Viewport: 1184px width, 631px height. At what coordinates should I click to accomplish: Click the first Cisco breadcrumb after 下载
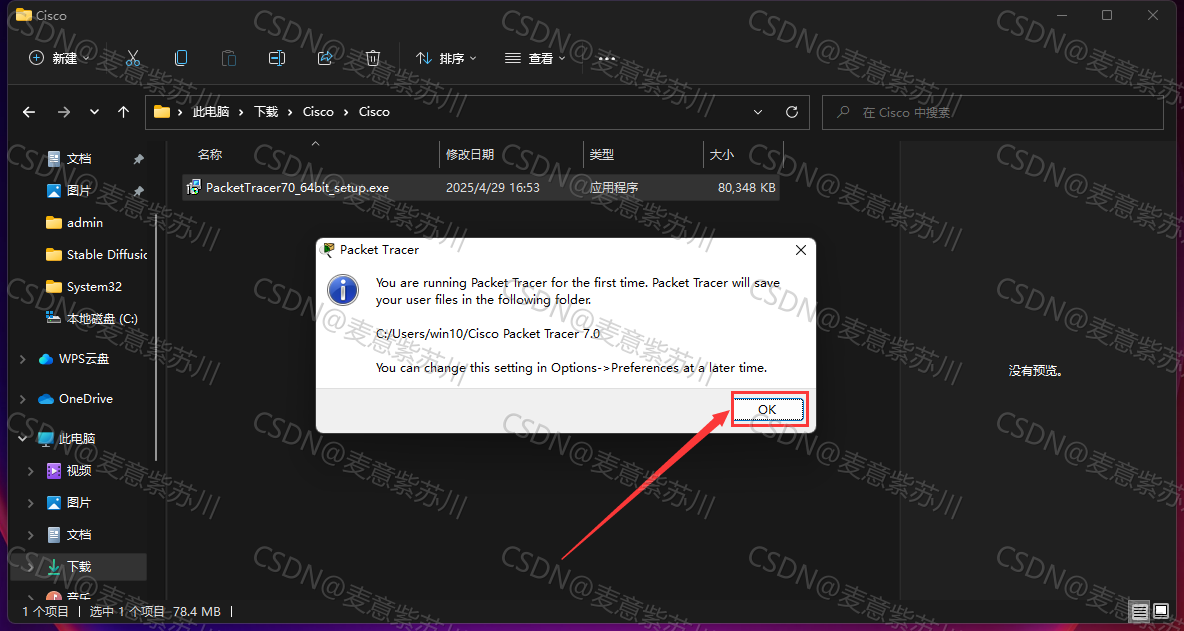coord(318,112)
